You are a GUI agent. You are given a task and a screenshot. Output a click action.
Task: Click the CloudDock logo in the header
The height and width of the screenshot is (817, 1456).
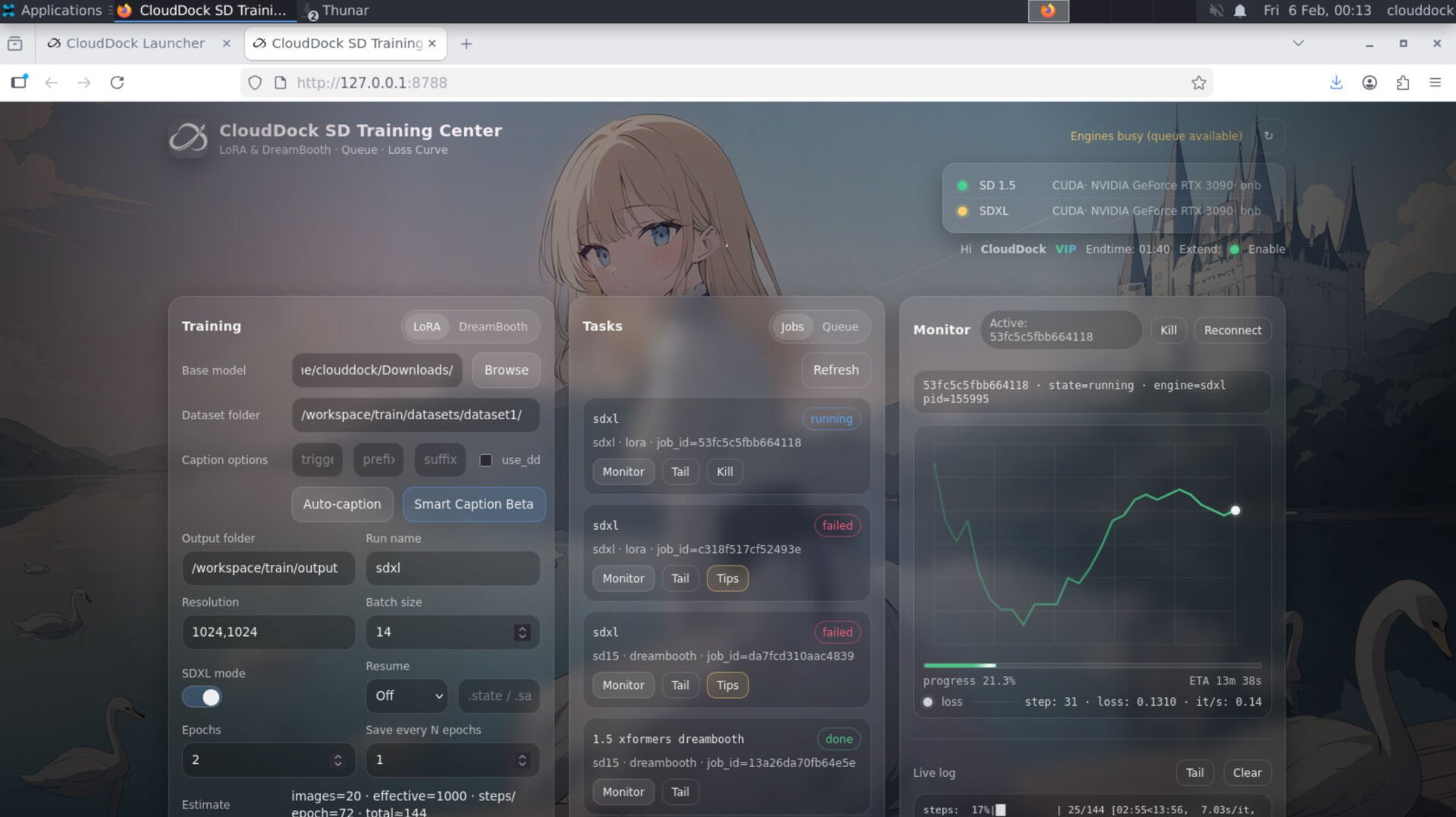pyautogui.click(x=190, y=139)
